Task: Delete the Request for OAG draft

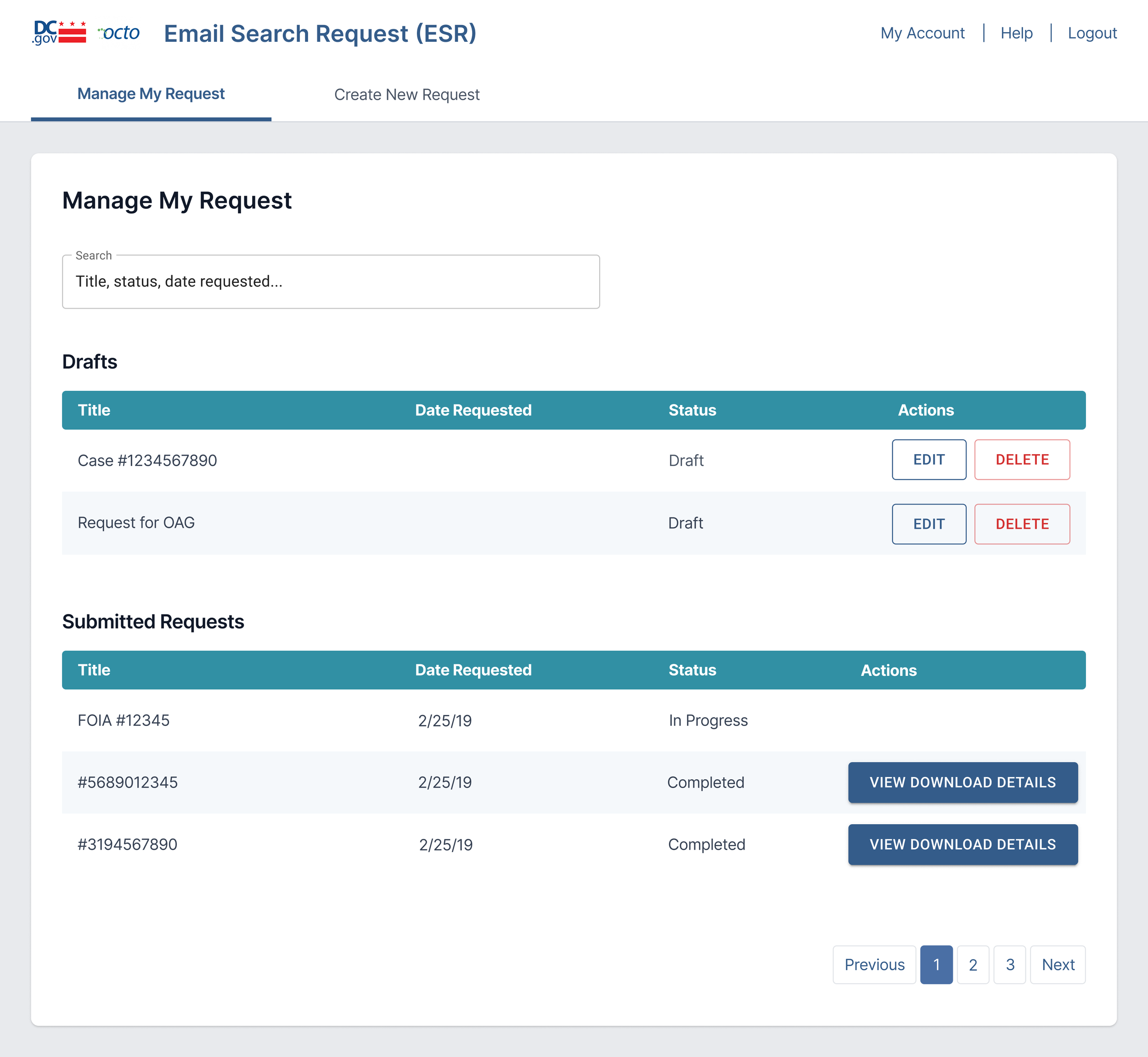Action: pos(1022,524)
